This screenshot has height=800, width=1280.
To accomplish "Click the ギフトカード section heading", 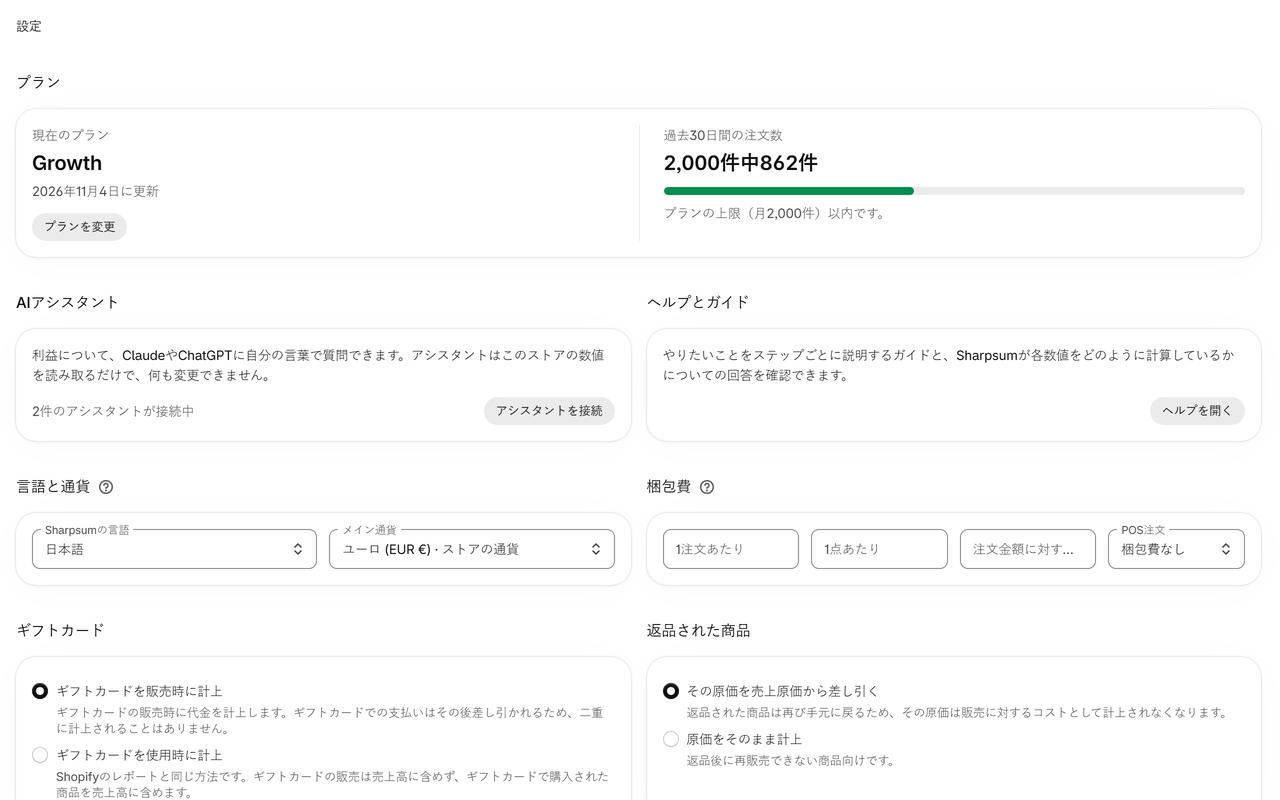I will 60,630.
